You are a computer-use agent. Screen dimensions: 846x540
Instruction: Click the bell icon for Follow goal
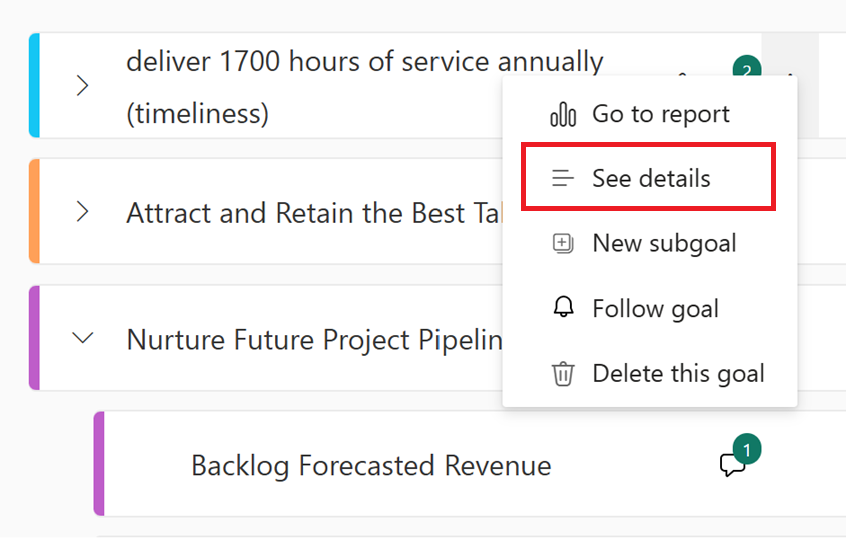pos(563,308)
